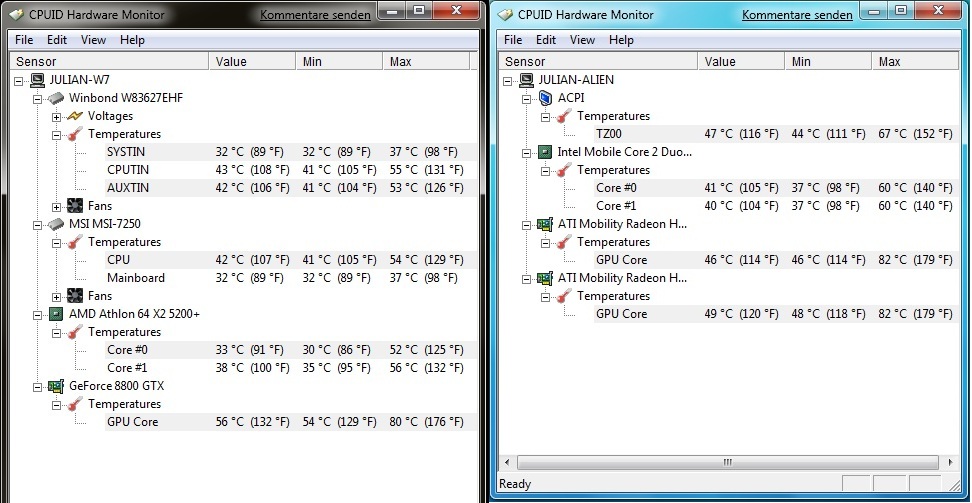Click the AMD Athlon 64 X2 processor icon
The height and width of the screenshot is (503, 972).
56,314
